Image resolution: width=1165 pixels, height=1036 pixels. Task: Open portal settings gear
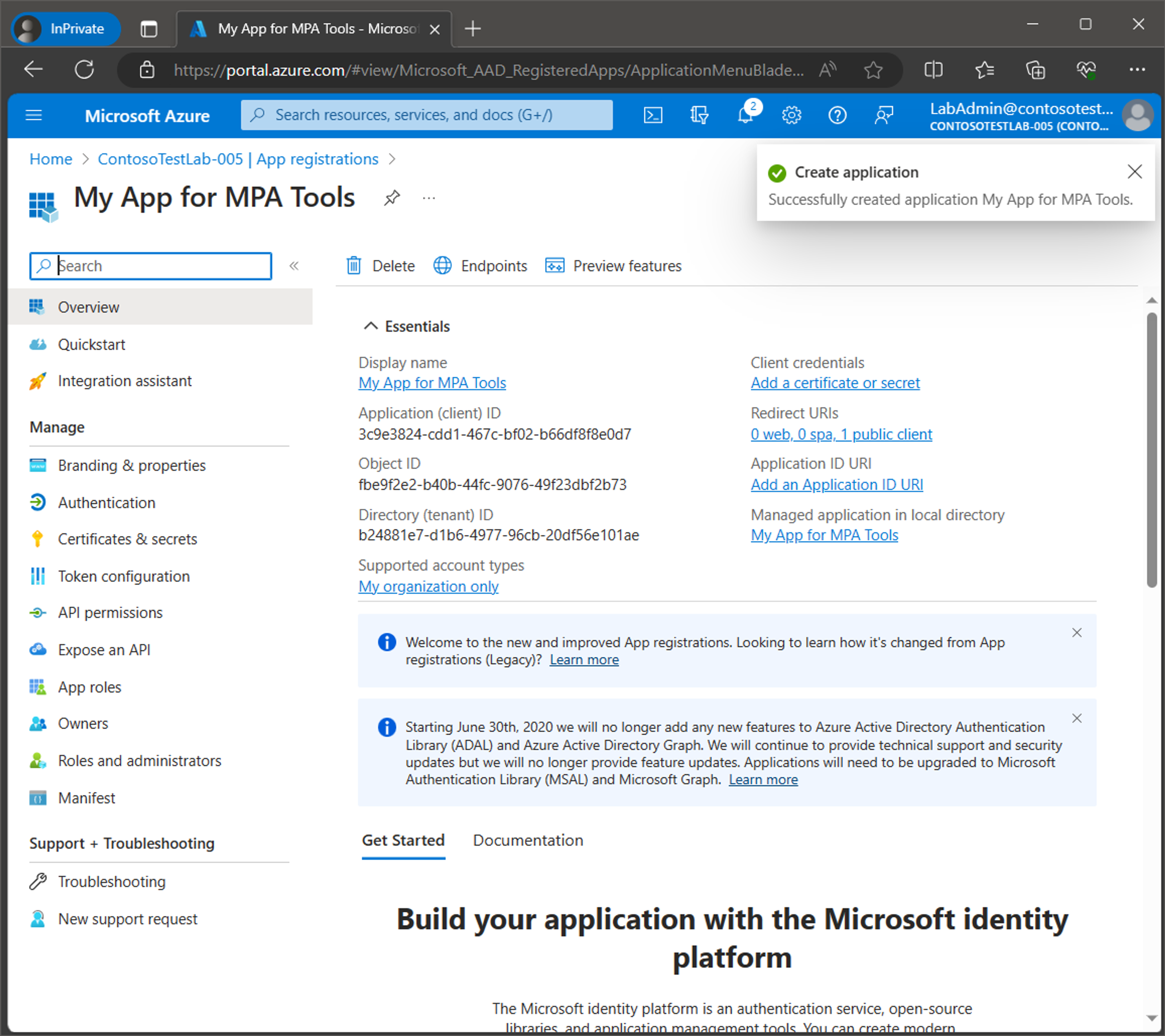tap(791, 116)
